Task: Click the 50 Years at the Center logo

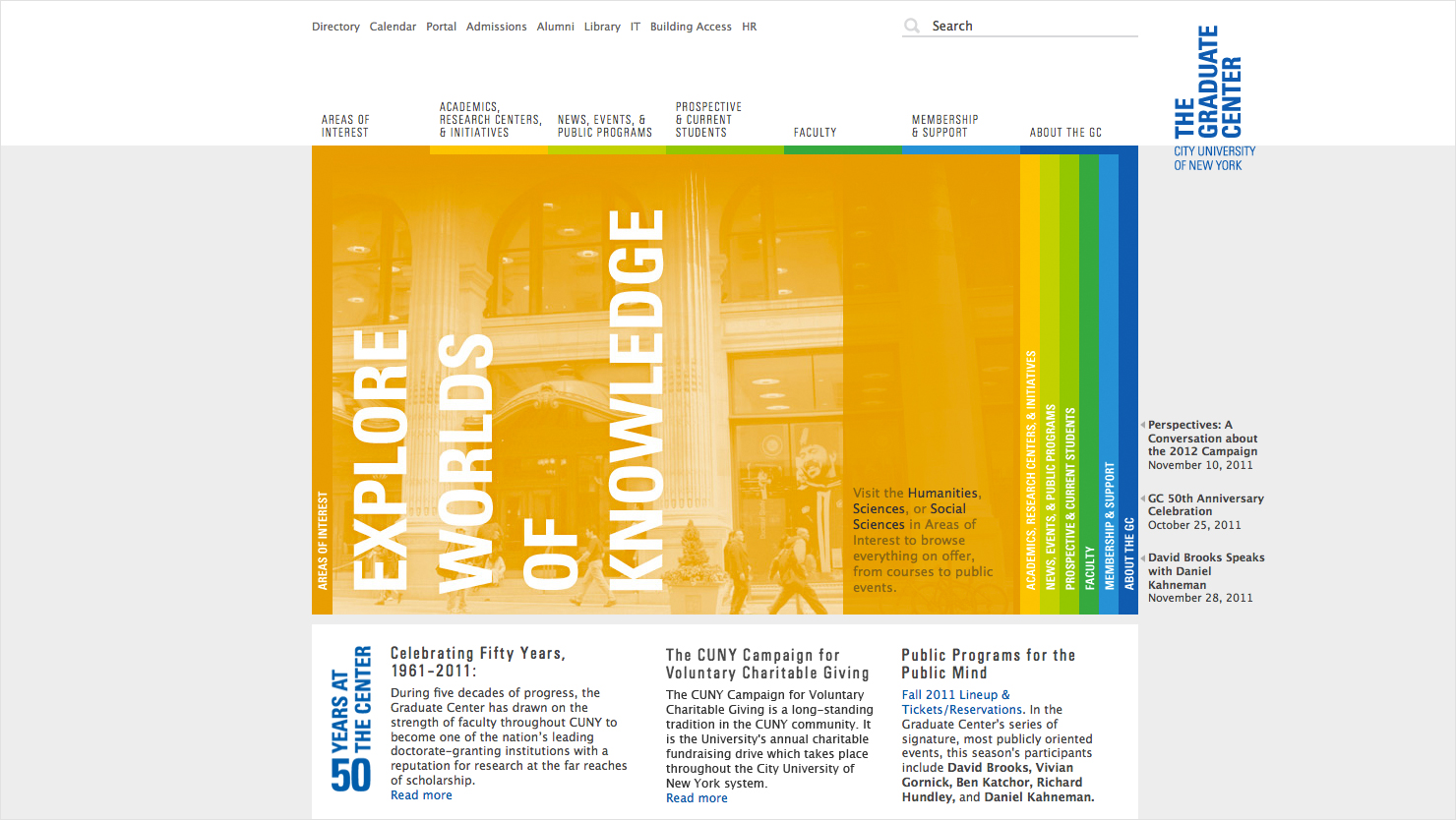Action: coord(351,719)
